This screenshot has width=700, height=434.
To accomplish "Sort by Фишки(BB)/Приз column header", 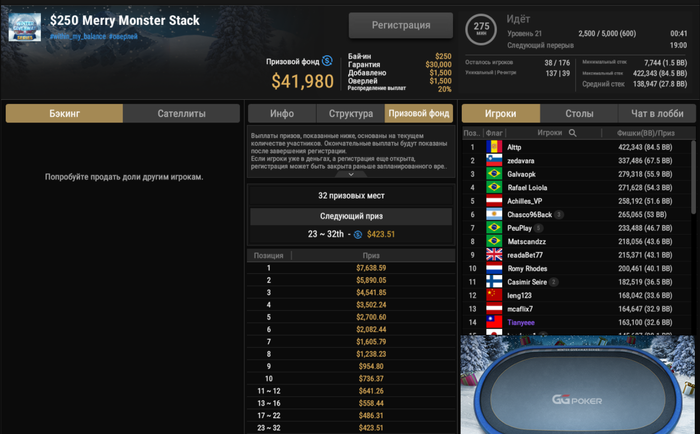I will (x=646, y=133).
